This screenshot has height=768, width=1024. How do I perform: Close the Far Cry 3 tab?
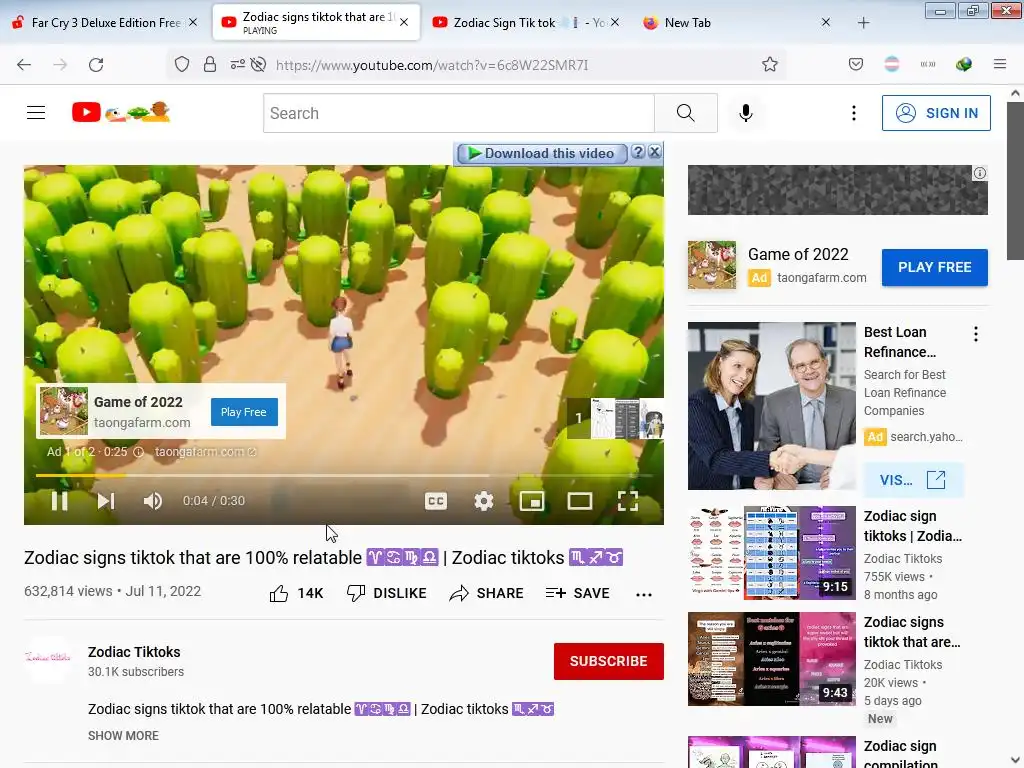(x=193, y=22)
